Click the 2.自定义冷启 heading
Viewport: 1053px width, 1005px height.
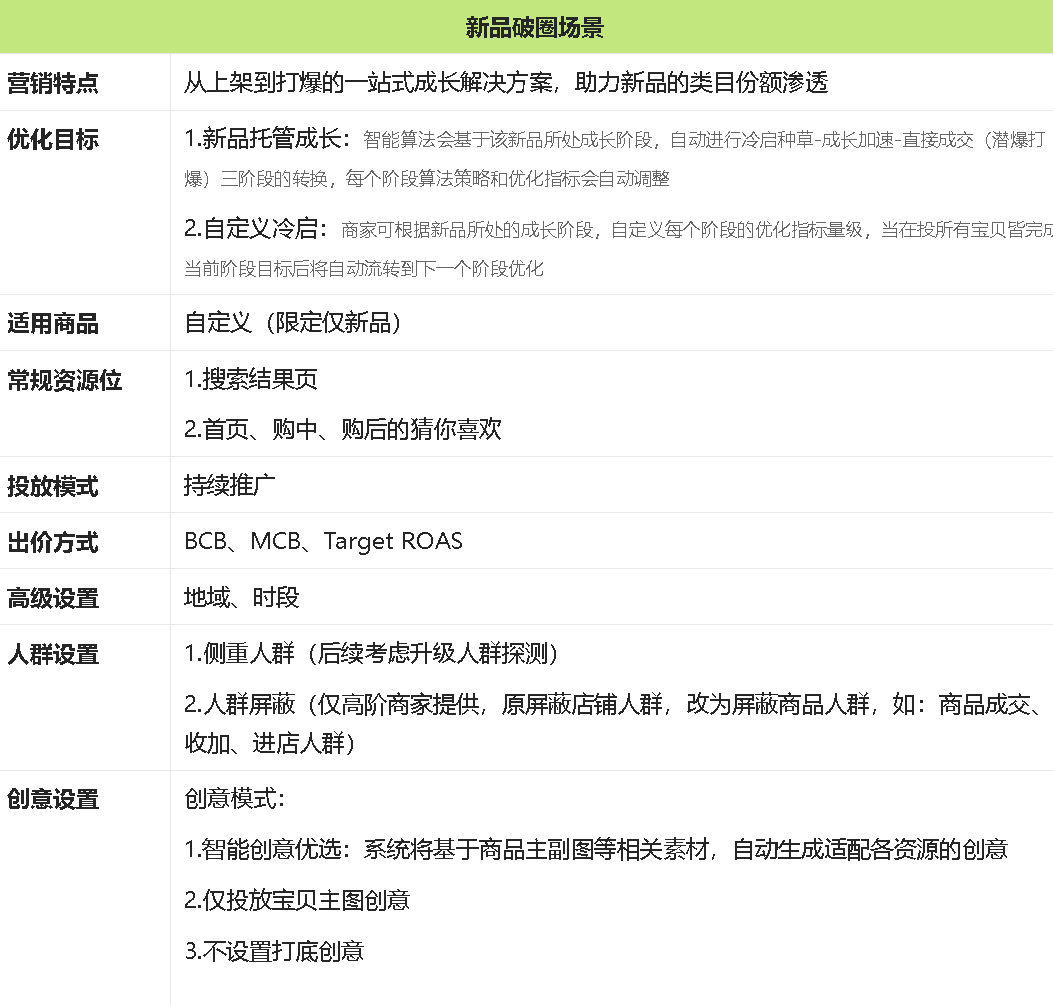click(256, 229)
